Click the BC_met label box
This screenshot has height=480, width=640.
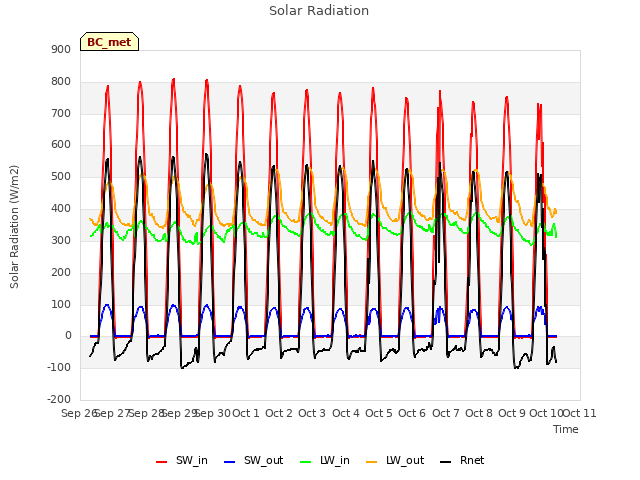pyautogui.click(x=109, y=42)
